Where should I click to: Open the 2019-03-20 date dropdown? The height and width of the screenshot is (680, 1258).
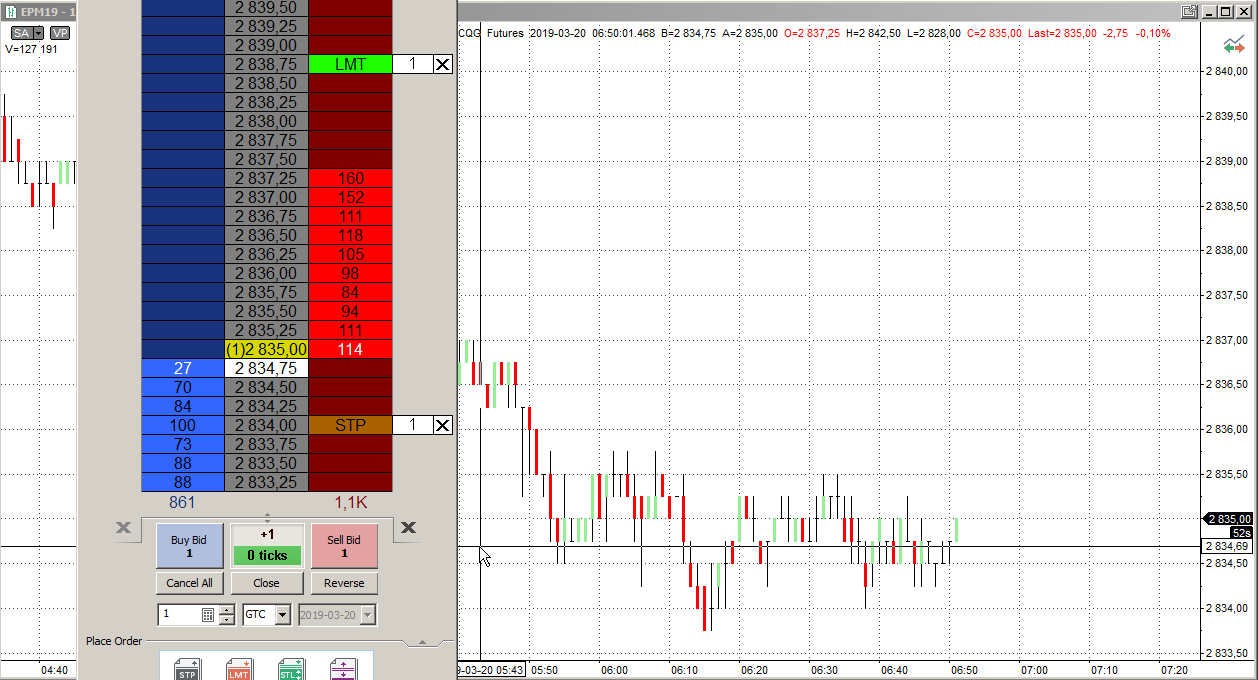369,615
